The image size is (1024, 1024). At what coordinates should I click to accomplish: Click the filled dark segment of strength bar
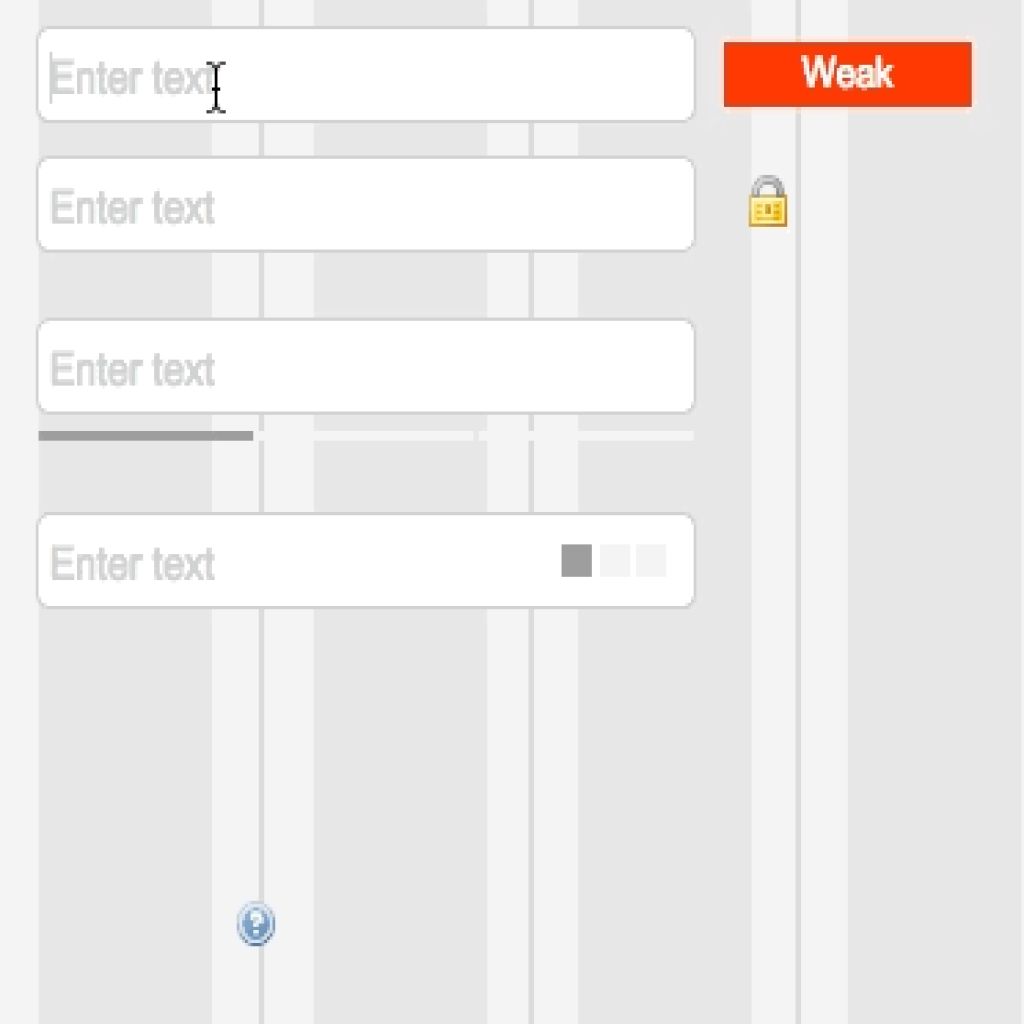point(146,436)
